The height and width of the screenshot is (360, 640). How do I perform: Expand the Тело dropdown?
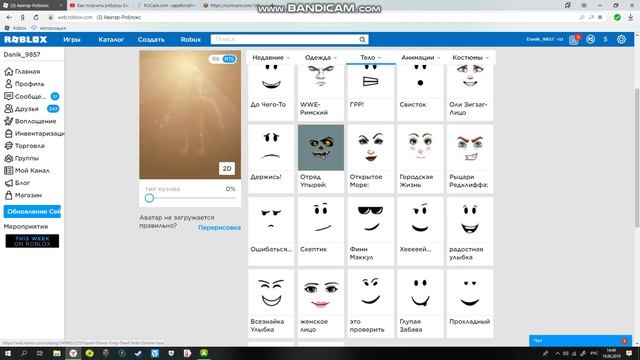371,58
